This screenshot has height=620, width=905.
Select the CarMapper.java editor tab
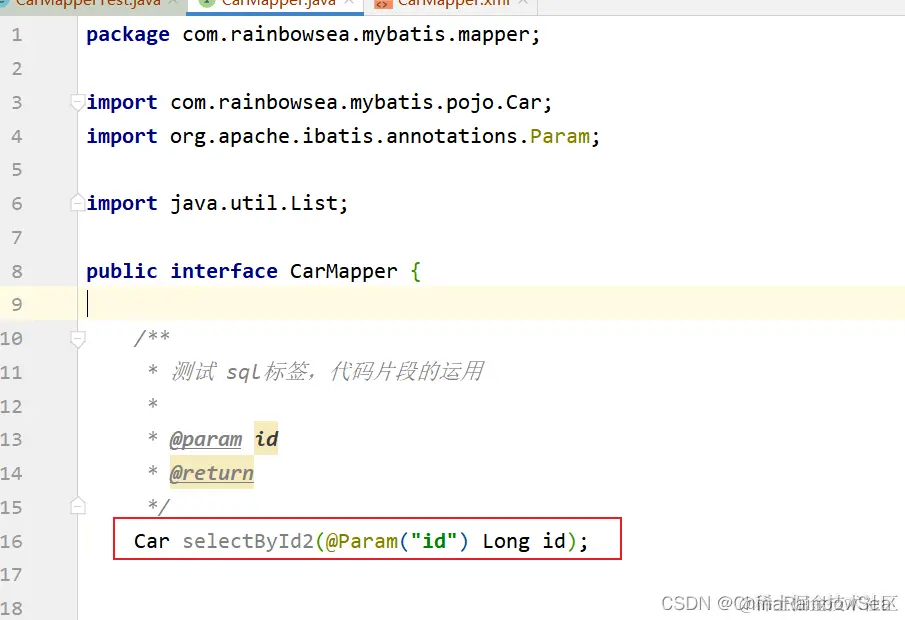(x=275, y=4)
